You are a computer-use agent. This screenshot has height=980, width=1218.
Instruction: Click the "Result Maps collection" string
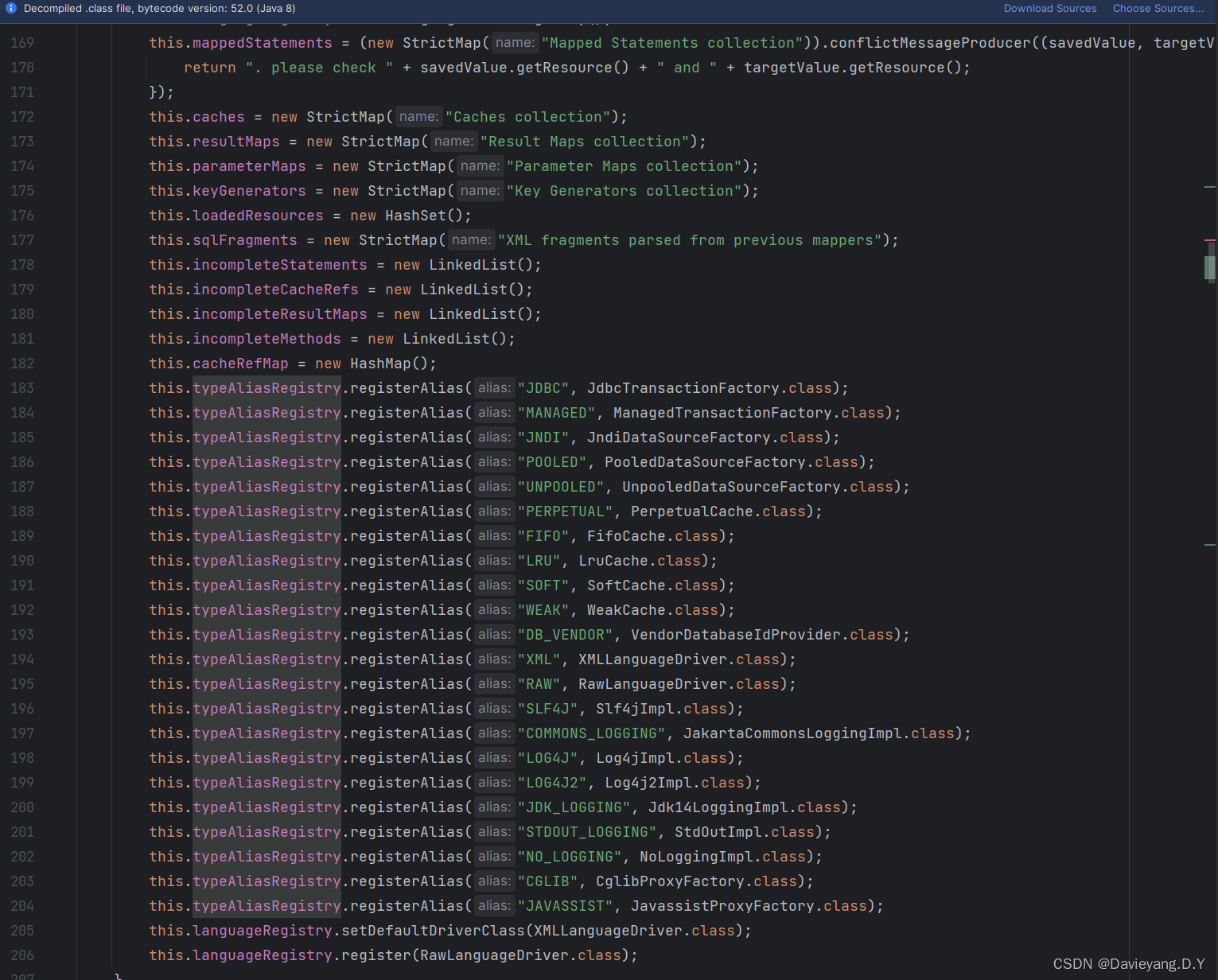click(x=585, y=142)
